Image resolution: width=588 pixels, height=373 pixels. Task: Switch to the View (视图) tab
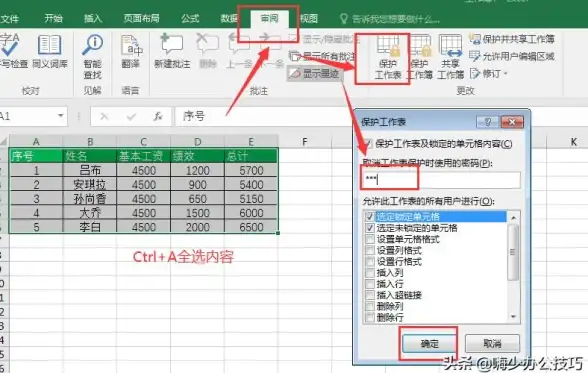click(x=309, y=18)
